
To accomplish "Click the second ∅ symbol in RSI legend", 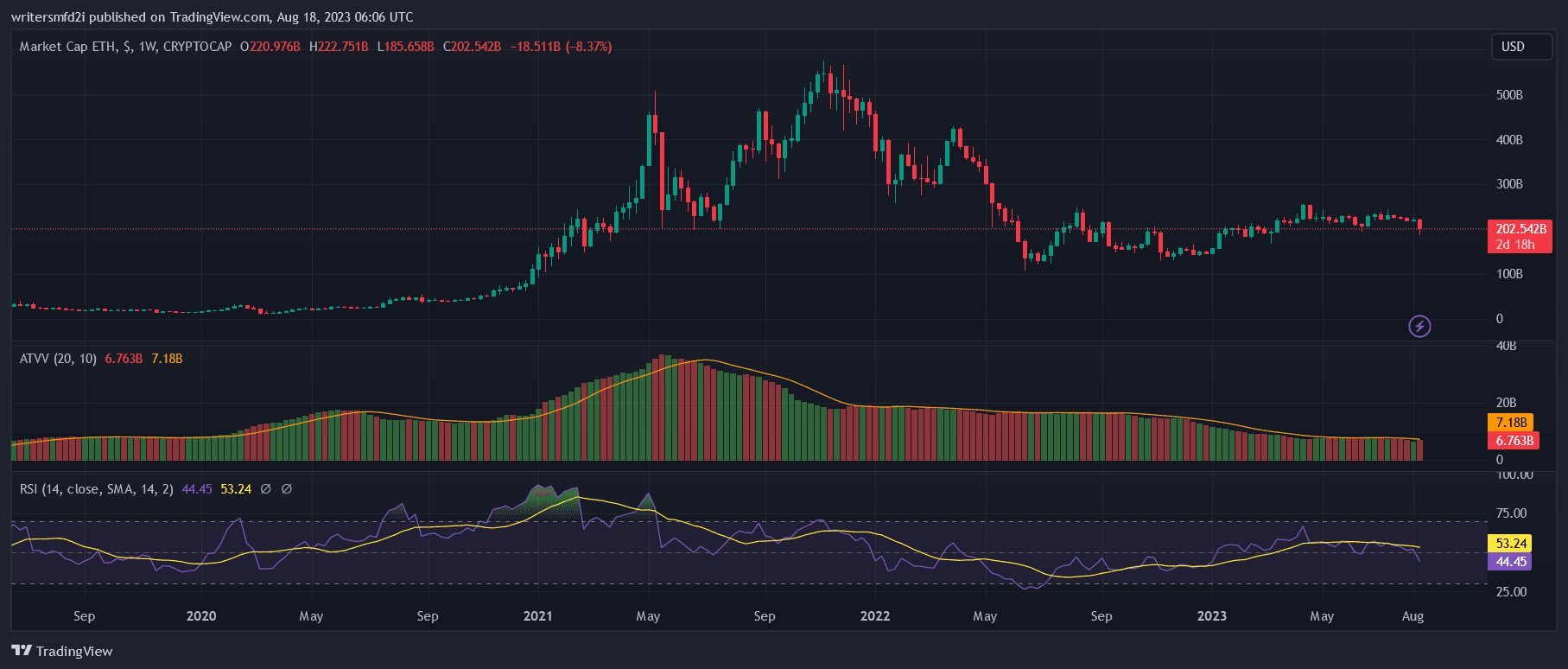I will click(287, 489).
